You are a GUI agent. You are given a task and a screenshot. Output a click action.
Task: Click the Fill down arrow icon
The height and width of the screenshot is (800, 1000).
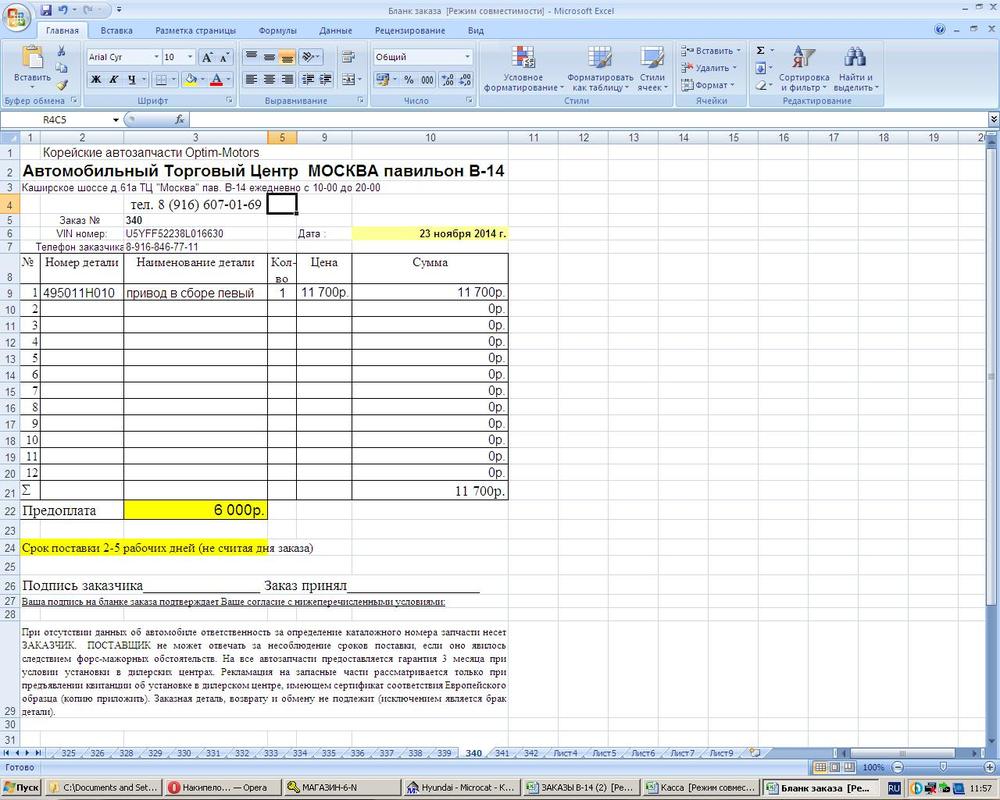coord(761,68)
